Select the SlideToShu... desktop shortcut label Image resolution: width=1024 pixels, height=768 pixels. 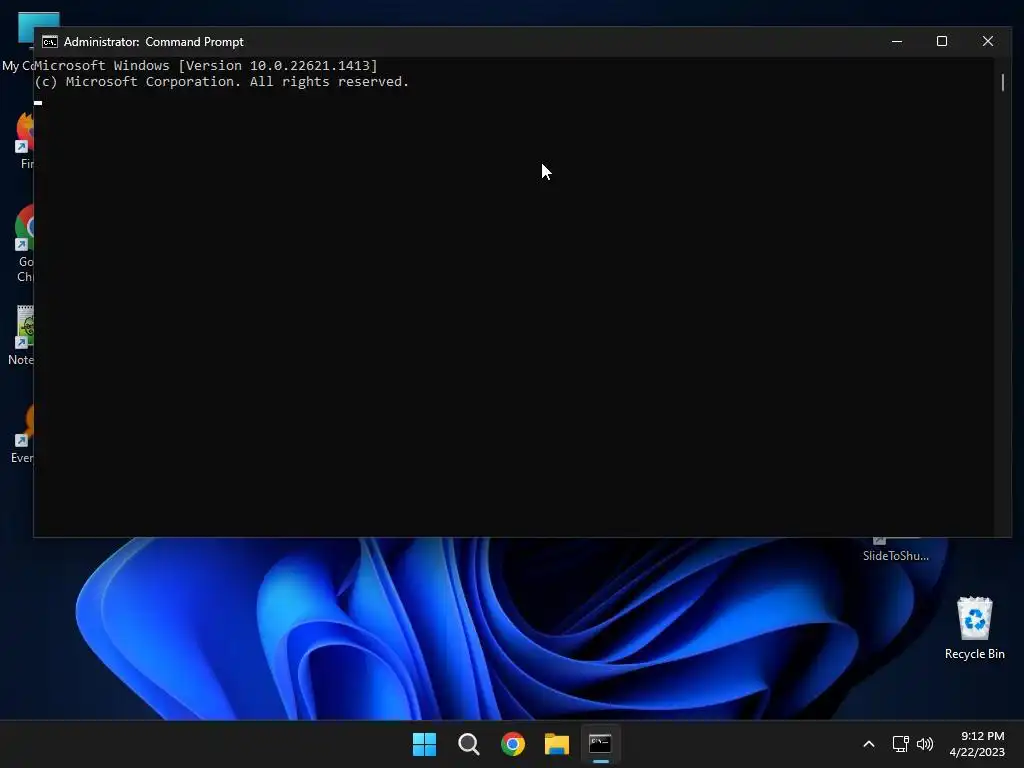click(x=895, y=556)
